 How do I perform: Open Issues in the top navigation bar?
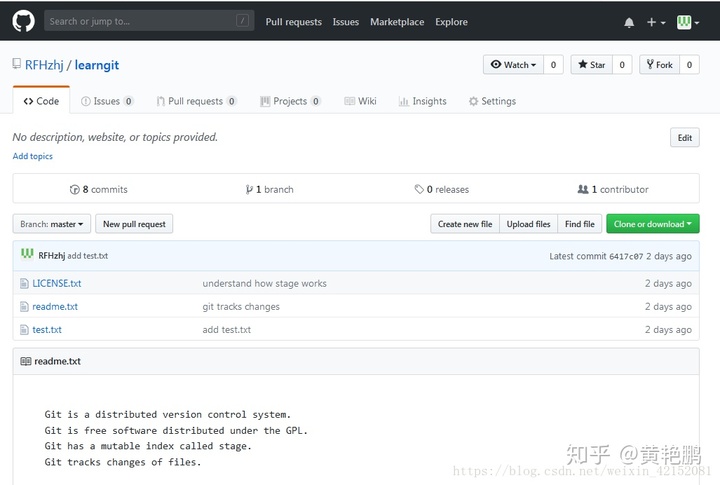[x=346, y=22]
